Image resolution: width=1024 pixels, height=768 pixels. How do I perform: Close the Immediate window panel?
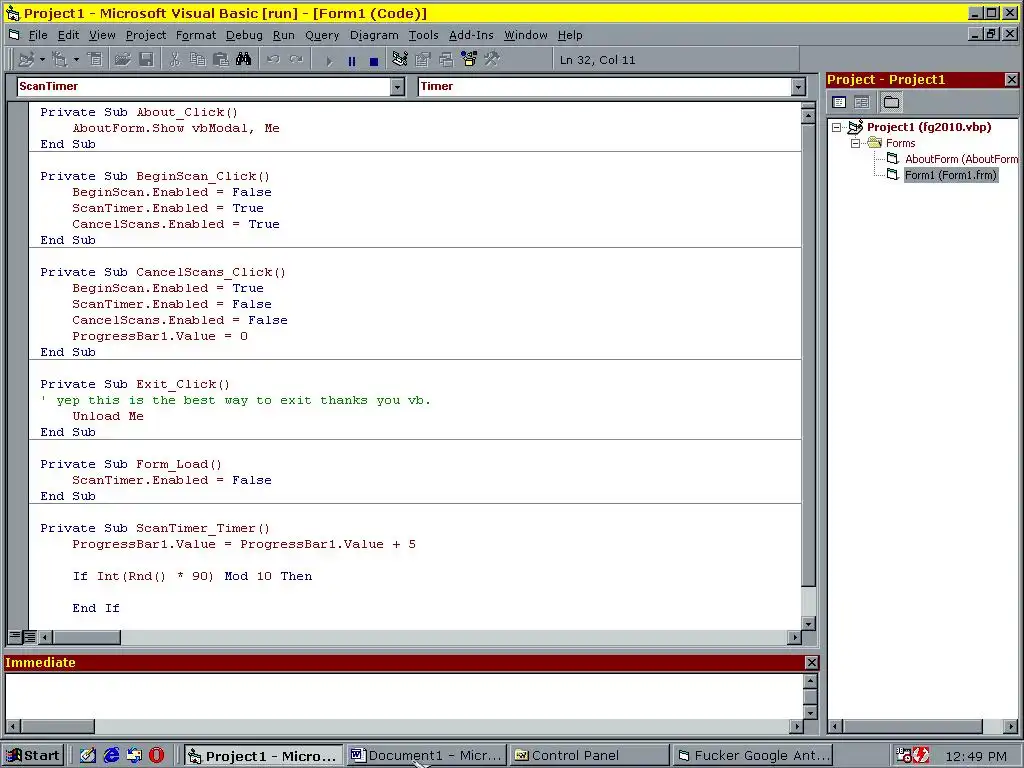[x=811, y=663]
